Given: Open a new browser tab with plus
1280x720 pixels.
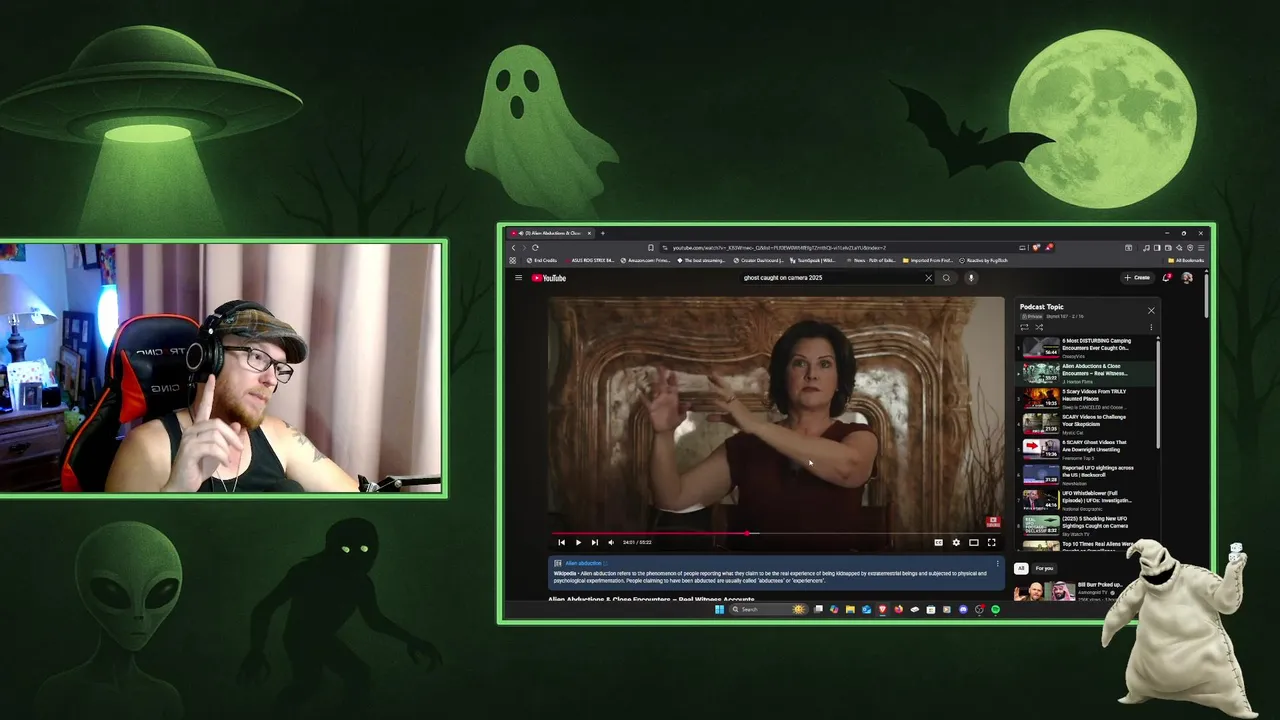Looking at the screenshot, I should click(603, 233).
